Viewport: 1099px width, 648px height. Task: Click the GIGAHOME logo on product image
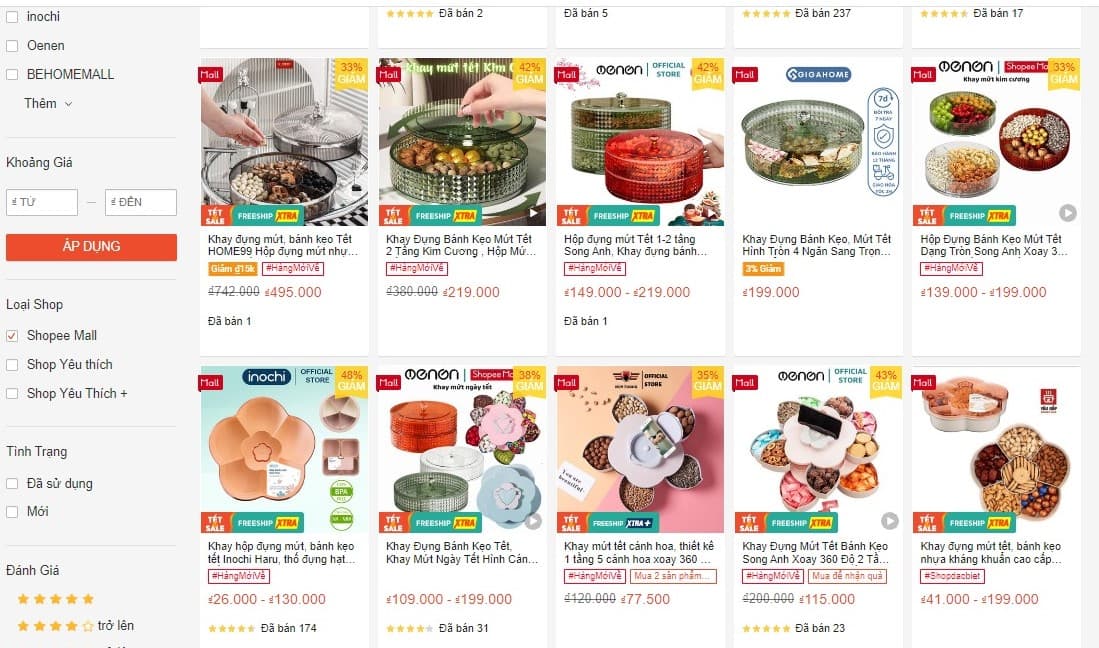coord(818,74)
